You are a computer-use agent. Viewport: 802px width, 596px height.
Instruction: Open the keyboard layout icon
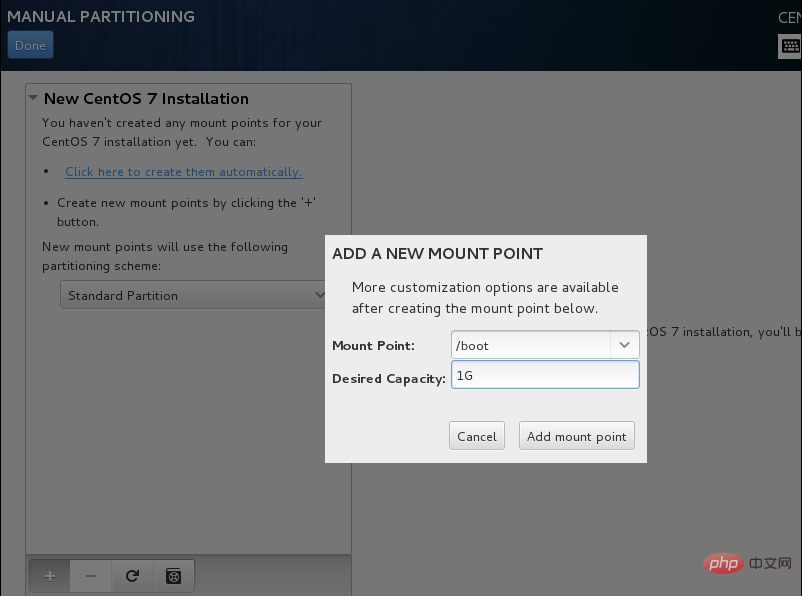click(x=790, y=46)
